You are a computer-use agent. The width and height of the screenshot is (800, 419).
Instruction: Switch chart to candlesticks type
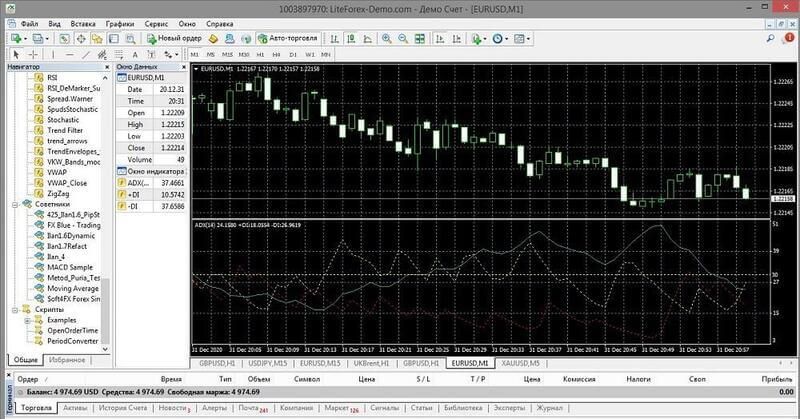(351, 38)
